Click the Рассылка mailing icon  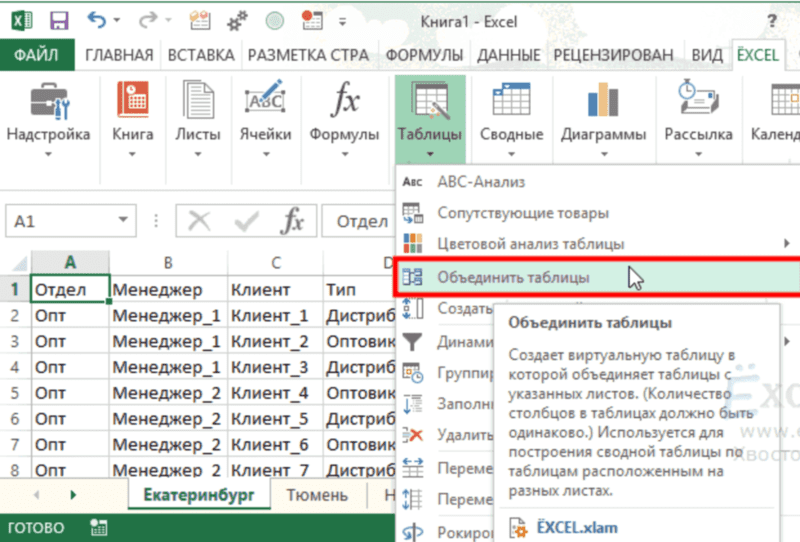[x=699, y=103]
